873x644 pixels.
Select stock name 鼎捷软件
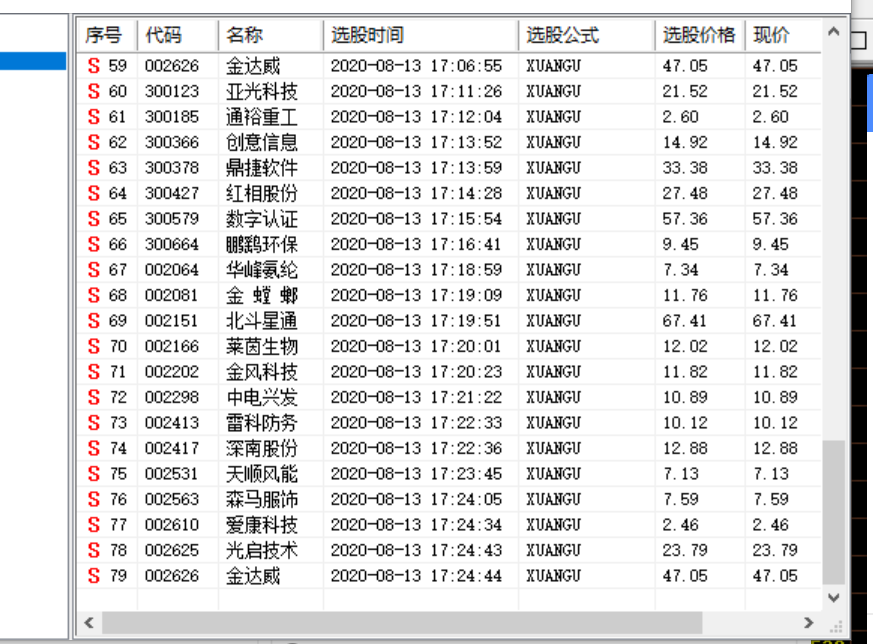pyautogui.click(x=262, y=168)
